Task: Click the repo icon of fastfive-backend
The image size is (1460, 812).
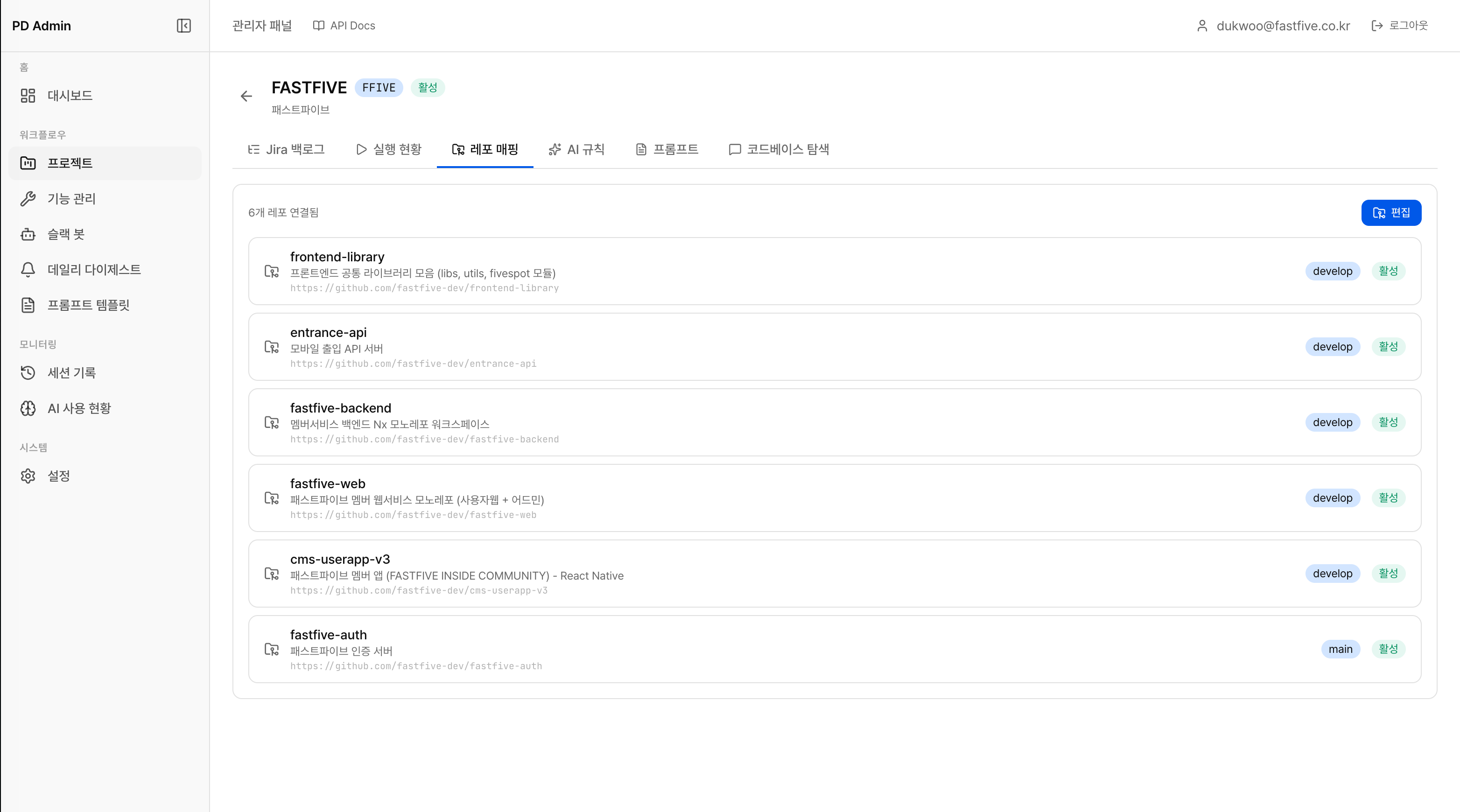Action: click(272, 423)
